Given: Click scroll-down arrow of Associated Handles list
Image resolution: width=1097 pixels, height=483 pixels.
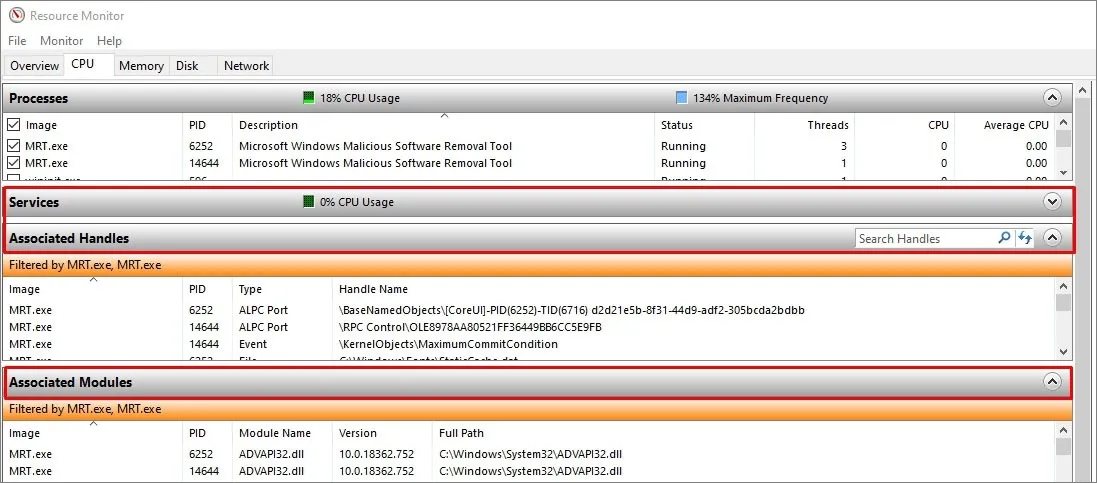Looking at the screenshot, I should tap(1063, 352).
